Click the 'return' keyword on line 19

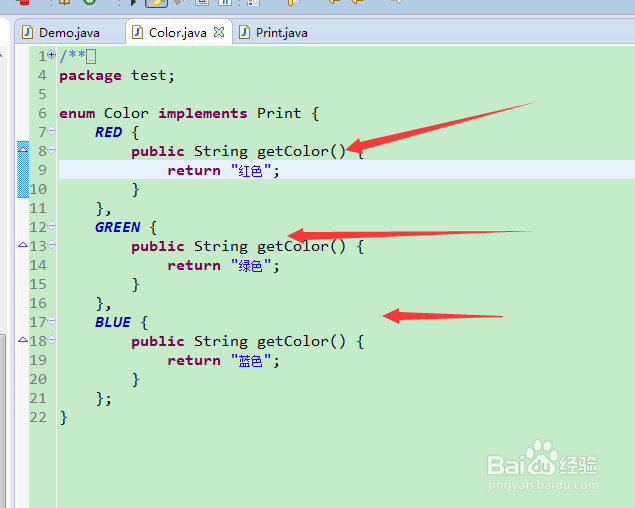click(194, 361)
